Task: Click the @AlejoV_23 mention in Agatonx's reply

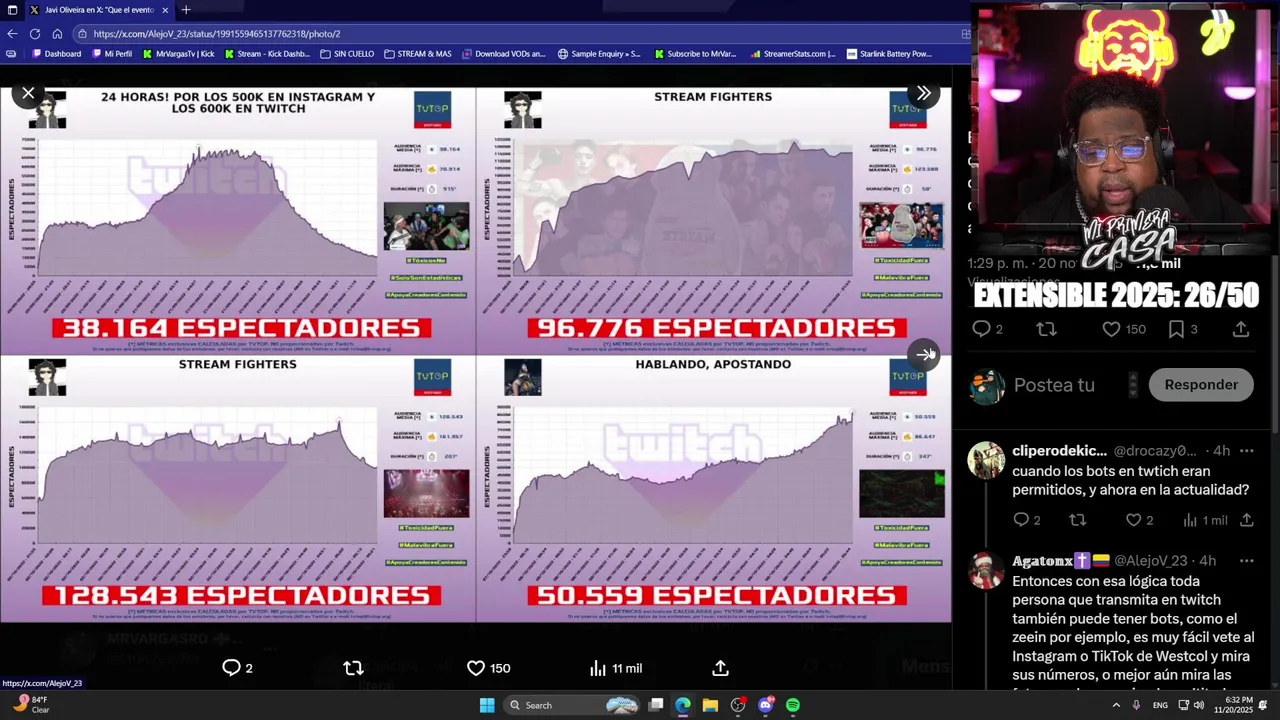Action: pos(1151,561)
